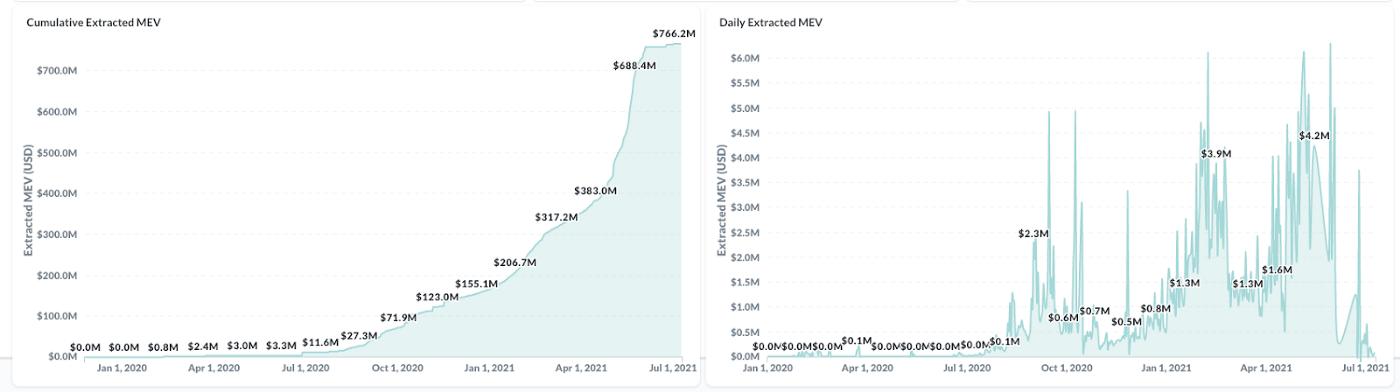This screenshot has width=1400, height=392.
Task: Select the $71.9M cumulative label
Action: [x=398, y=317]
